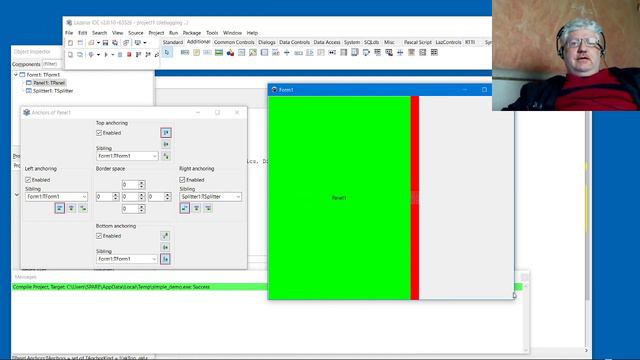Toggle the Left anchoring Enabled checkbox
Screen dimensions: 640x360
click(x=28, y=180)
